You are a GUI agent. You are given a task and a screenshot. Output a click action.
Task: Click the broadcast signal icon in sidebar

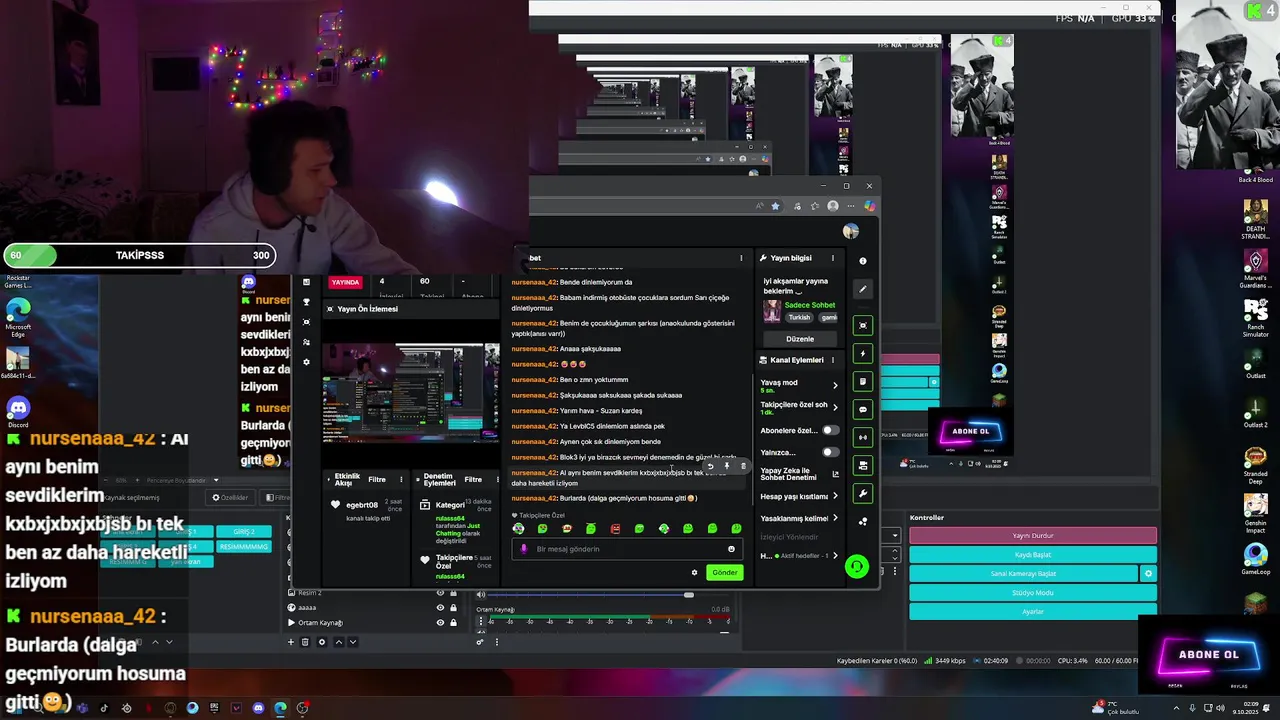click(x=863, y=437)
